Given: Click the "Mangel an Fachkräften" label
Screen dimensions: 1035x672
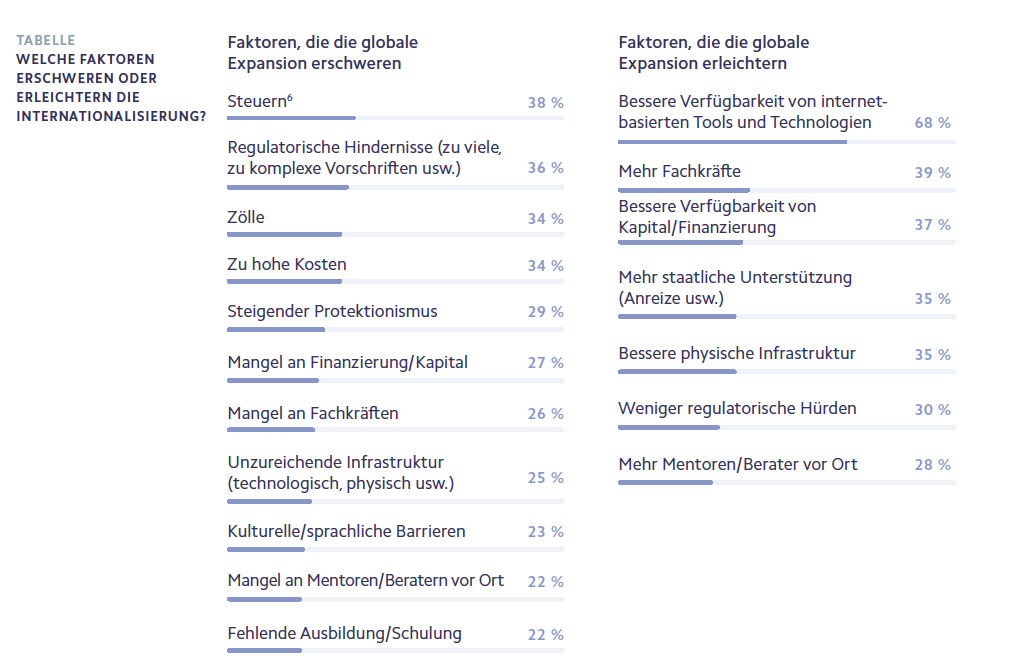Looking at the screenshot, I should (313, 413).
